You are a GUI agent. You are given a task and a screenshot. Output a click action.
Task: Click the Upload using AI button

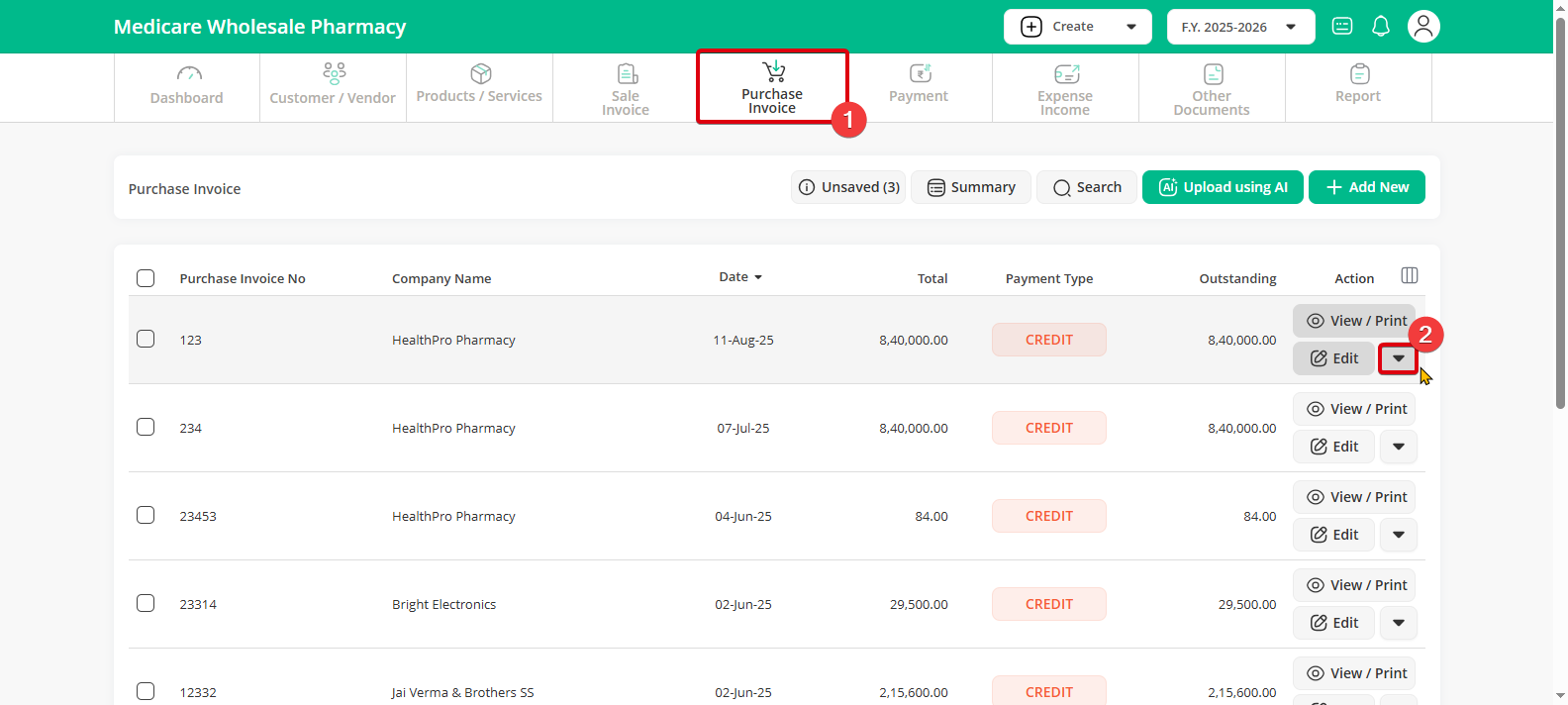click(x=1223, y=187)
